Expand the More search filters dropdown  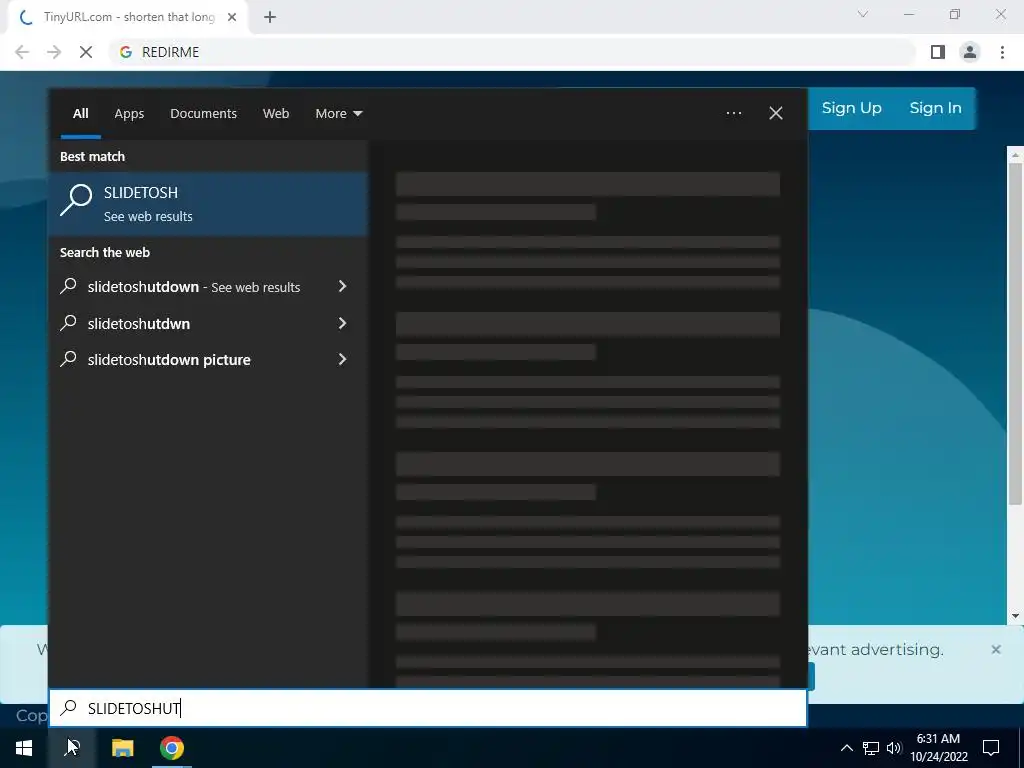[338, 114]
